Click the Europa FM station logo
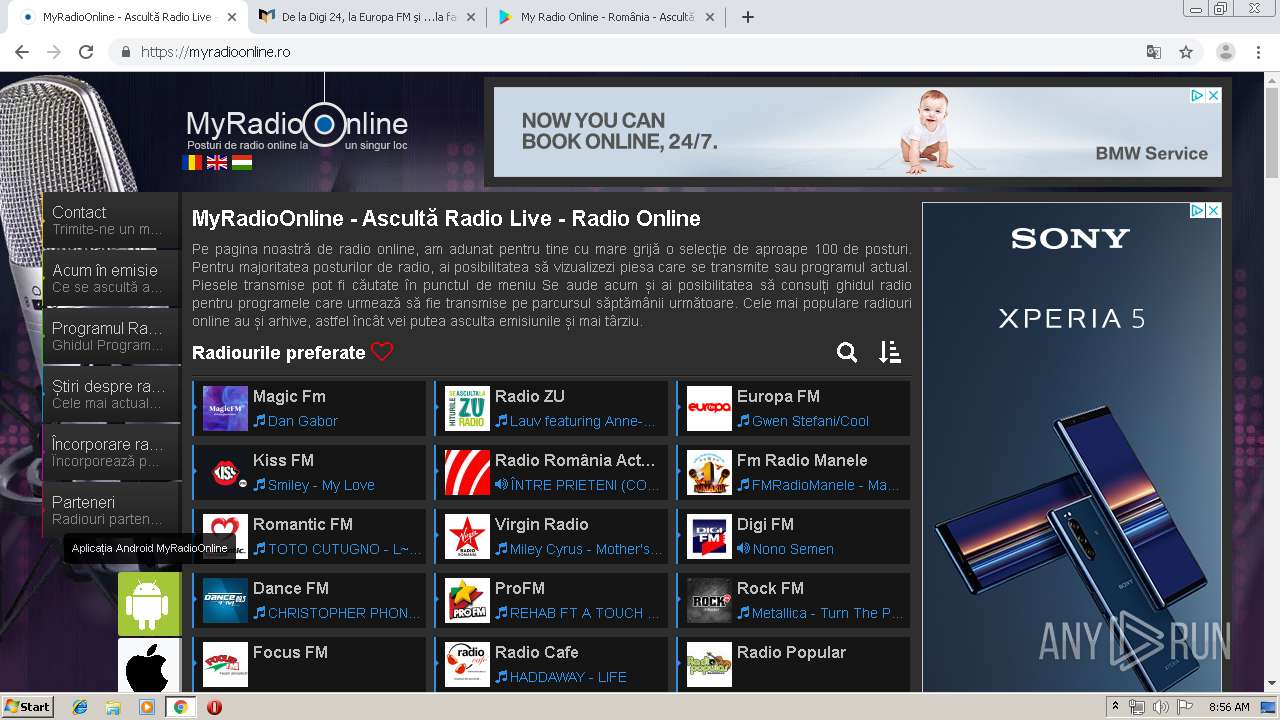 pos(709,409)
